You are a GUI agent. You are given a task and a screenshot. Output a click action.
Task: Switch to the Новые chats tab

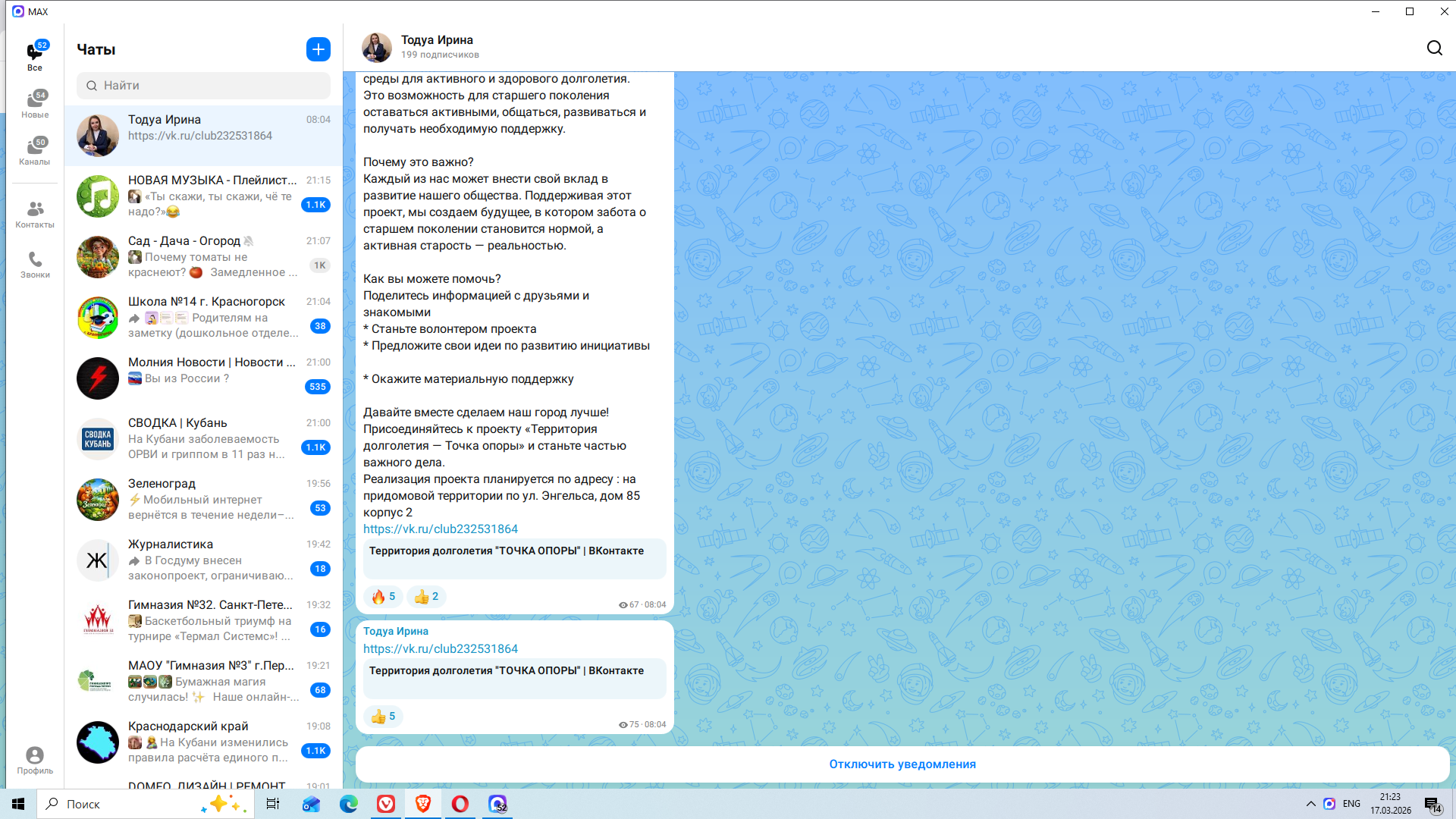click(35, 105)
